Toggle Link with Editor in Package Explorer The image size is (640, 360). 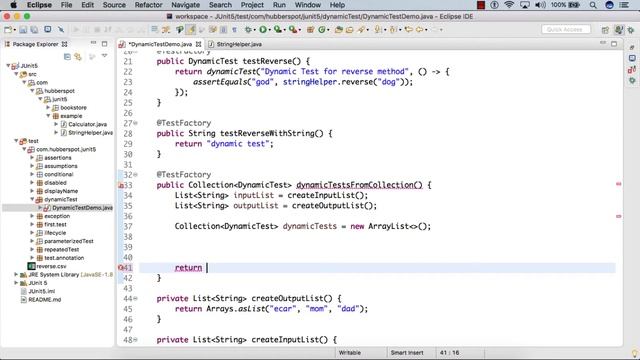78,57
